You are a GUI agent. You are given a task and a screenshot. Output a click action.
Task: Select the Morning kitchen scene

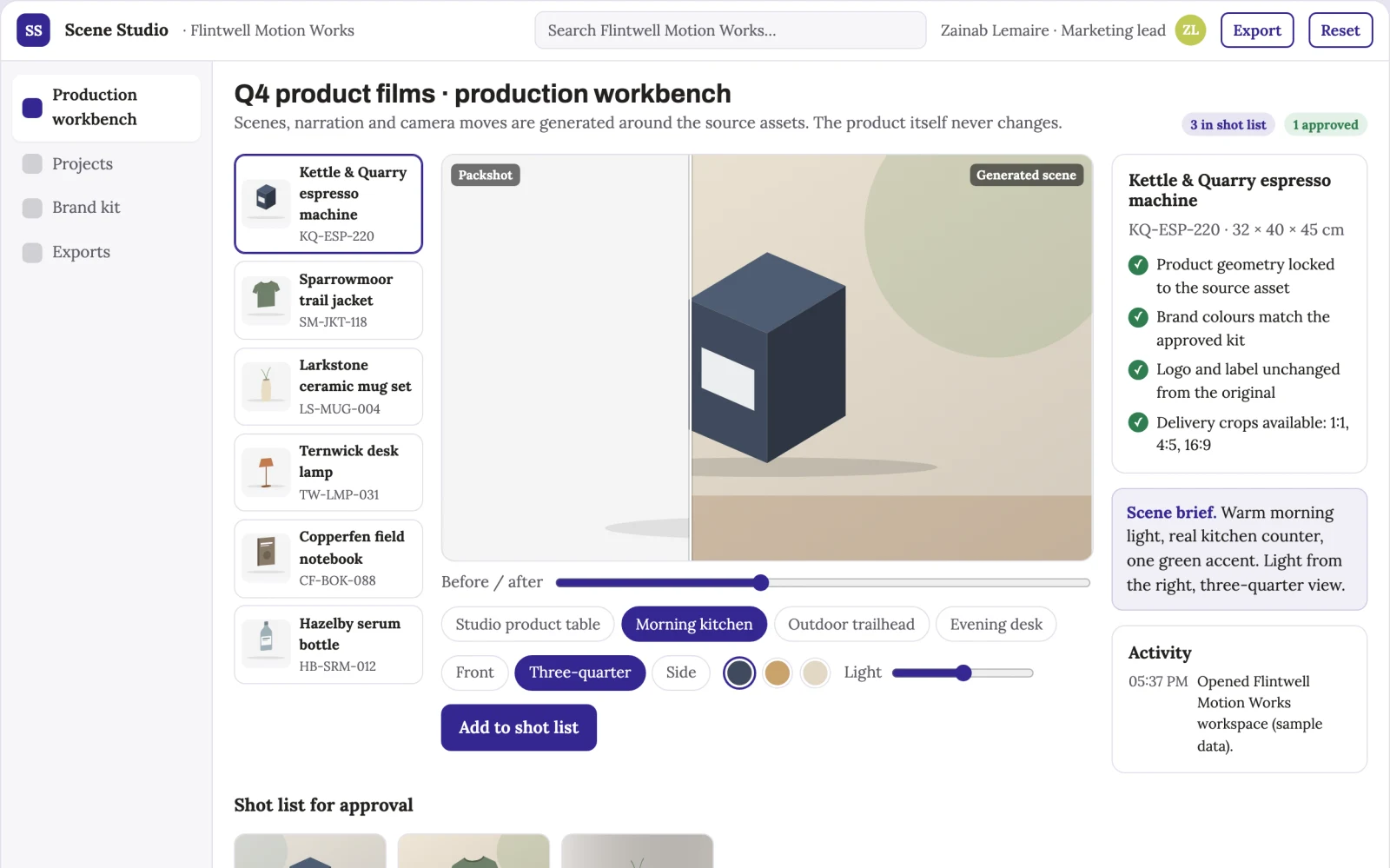pyautogui.click(x=694, y=624)
